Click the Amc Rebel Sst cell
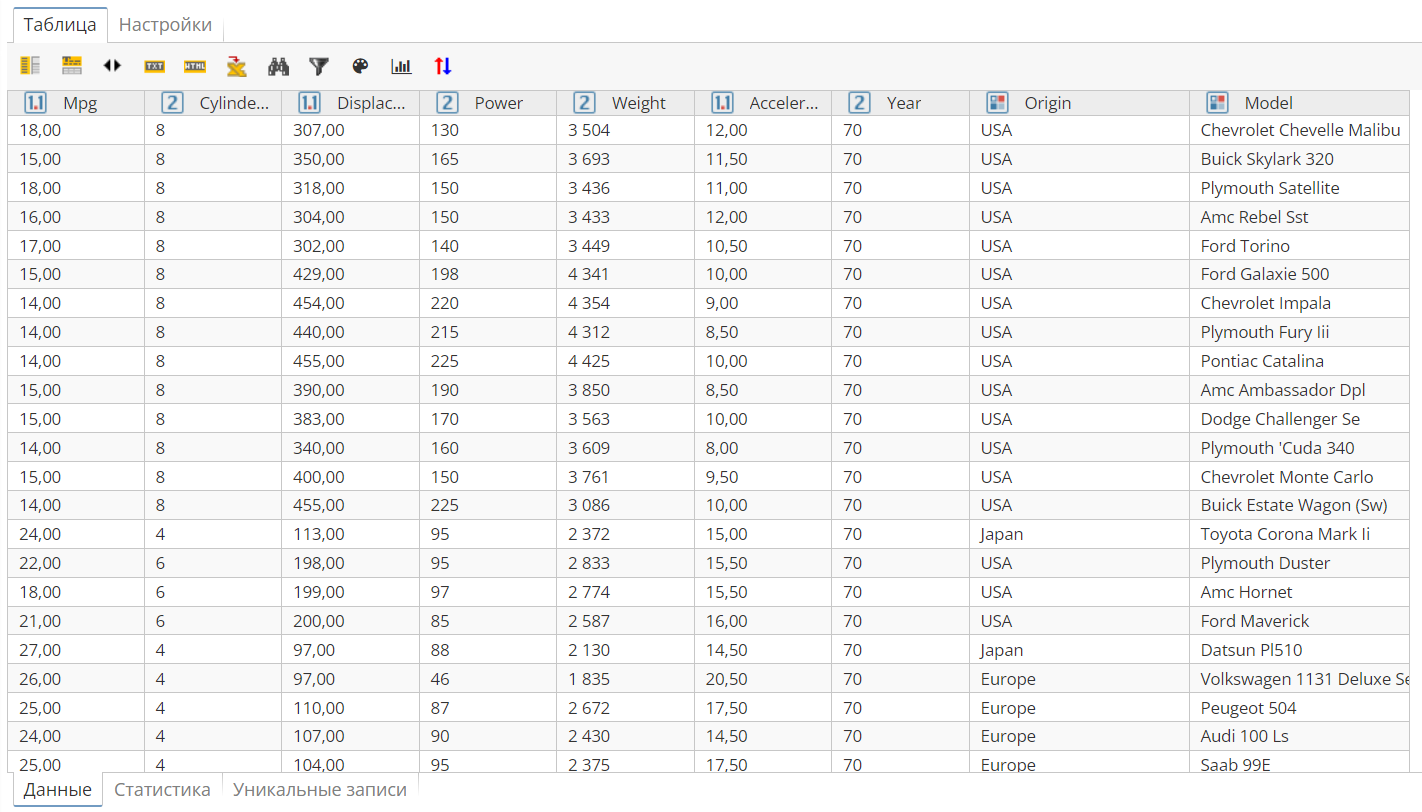This screenshot has width=1422, height=812. point(1300,217)
